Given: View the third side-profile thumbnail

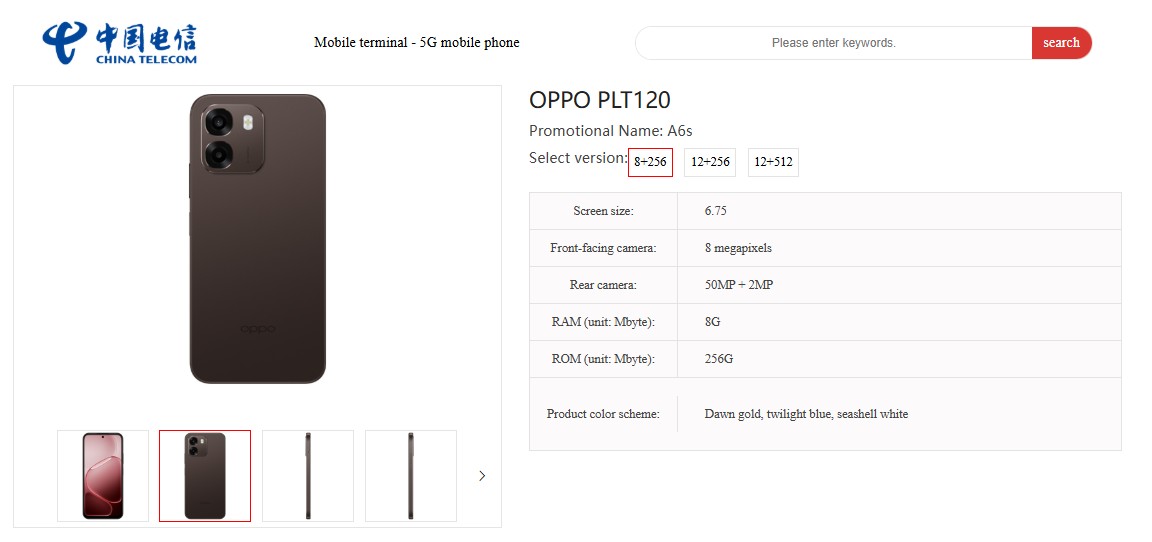Looking at the screenshot, I should (x=308, y=476).
